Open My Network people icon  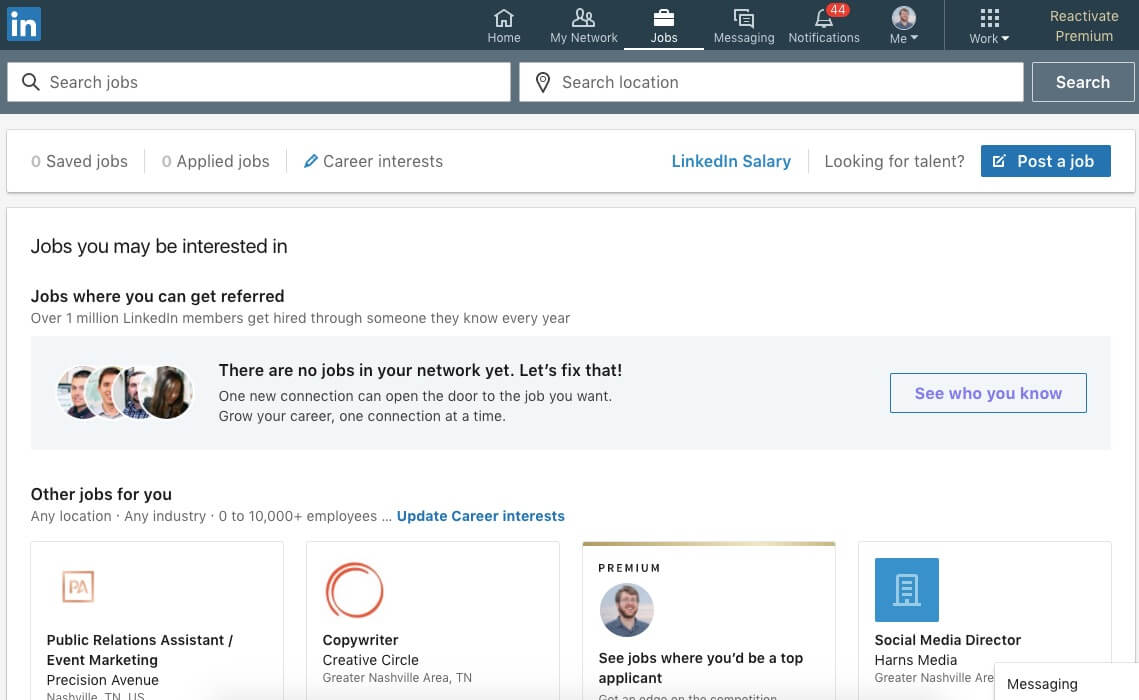tap(583, 17)
